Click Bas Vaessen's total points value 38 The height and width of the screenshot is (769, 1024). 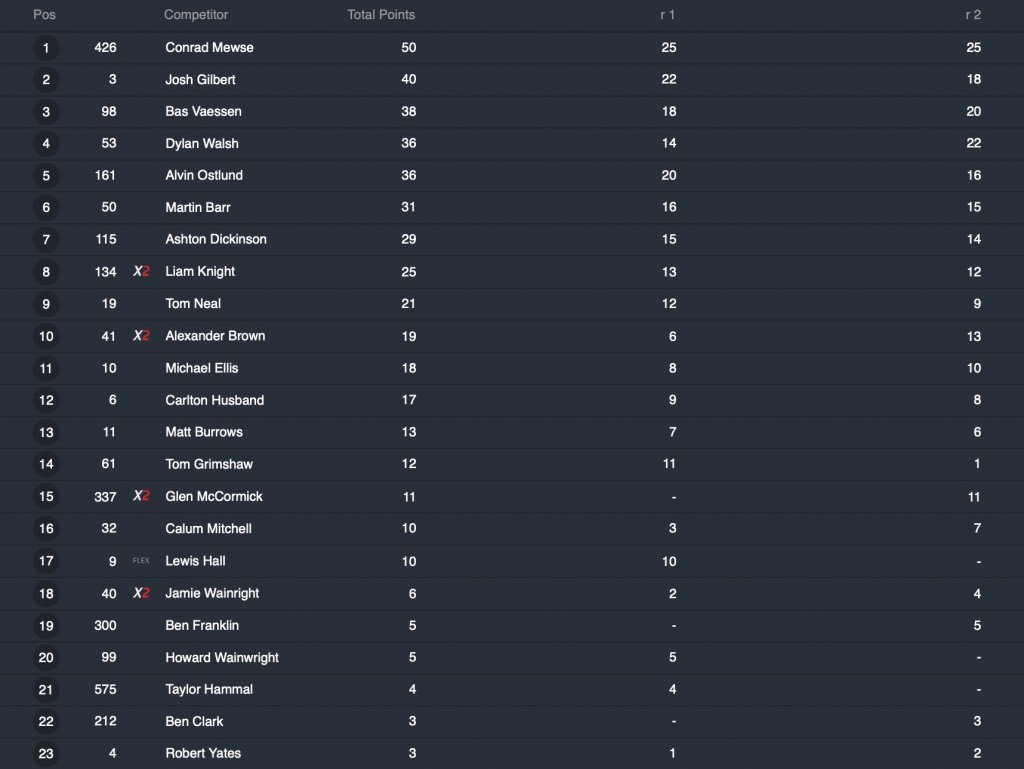click(408, 112)
